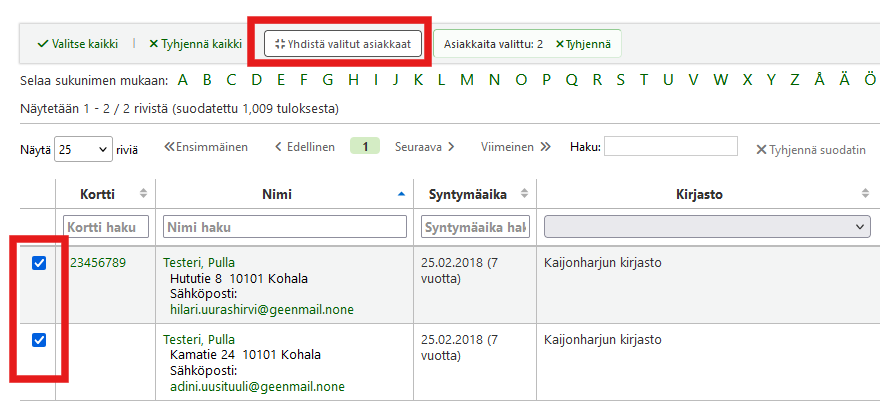Image resolution: width=880 pixels, height=403 pixels.
Task: Go to Seuraava next page
Action: (x=425, y=147)
